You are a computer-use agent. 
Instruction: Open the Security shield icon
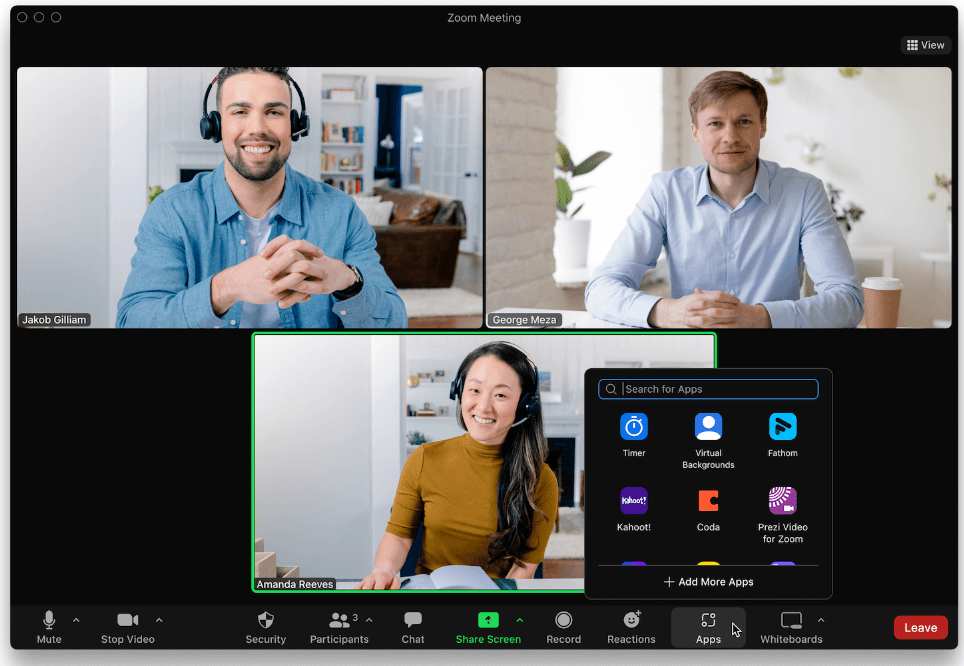[x=265, y=621]
